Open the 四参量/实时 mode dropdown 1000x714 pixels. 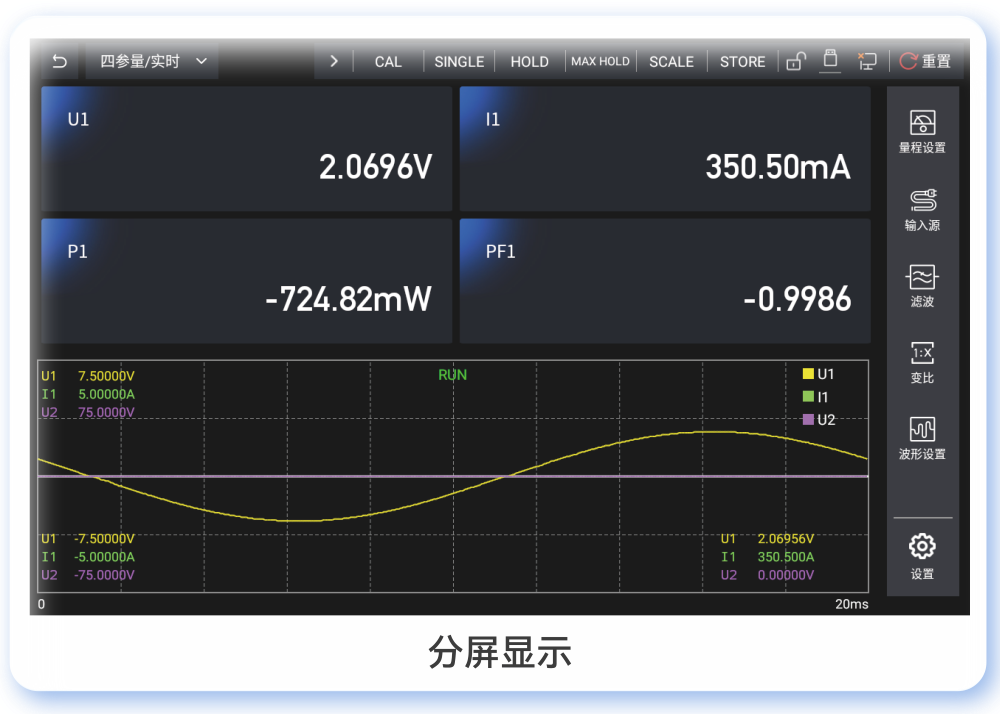[151, 61]
